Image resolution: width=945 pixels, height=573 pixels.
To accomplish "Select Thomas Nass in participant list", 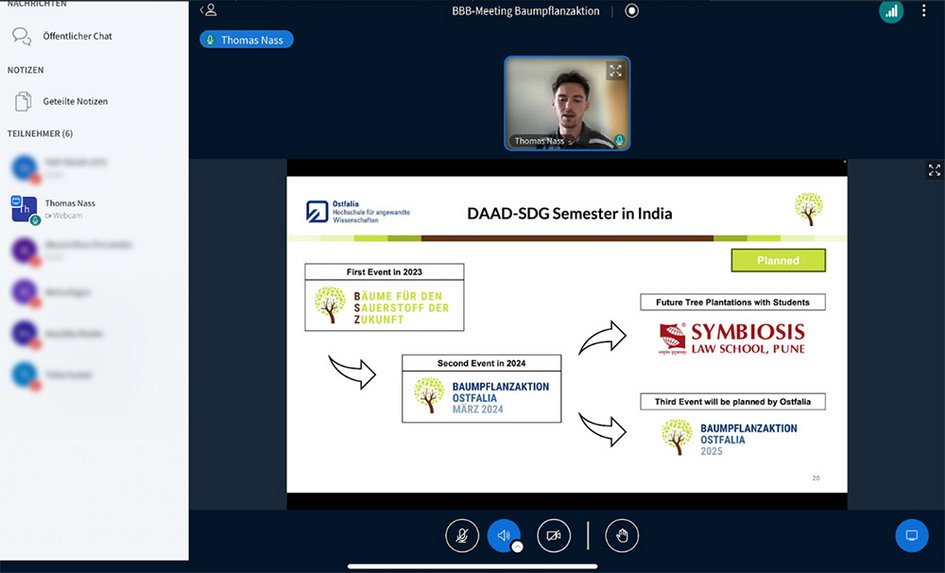I will (x=94, y=208).
